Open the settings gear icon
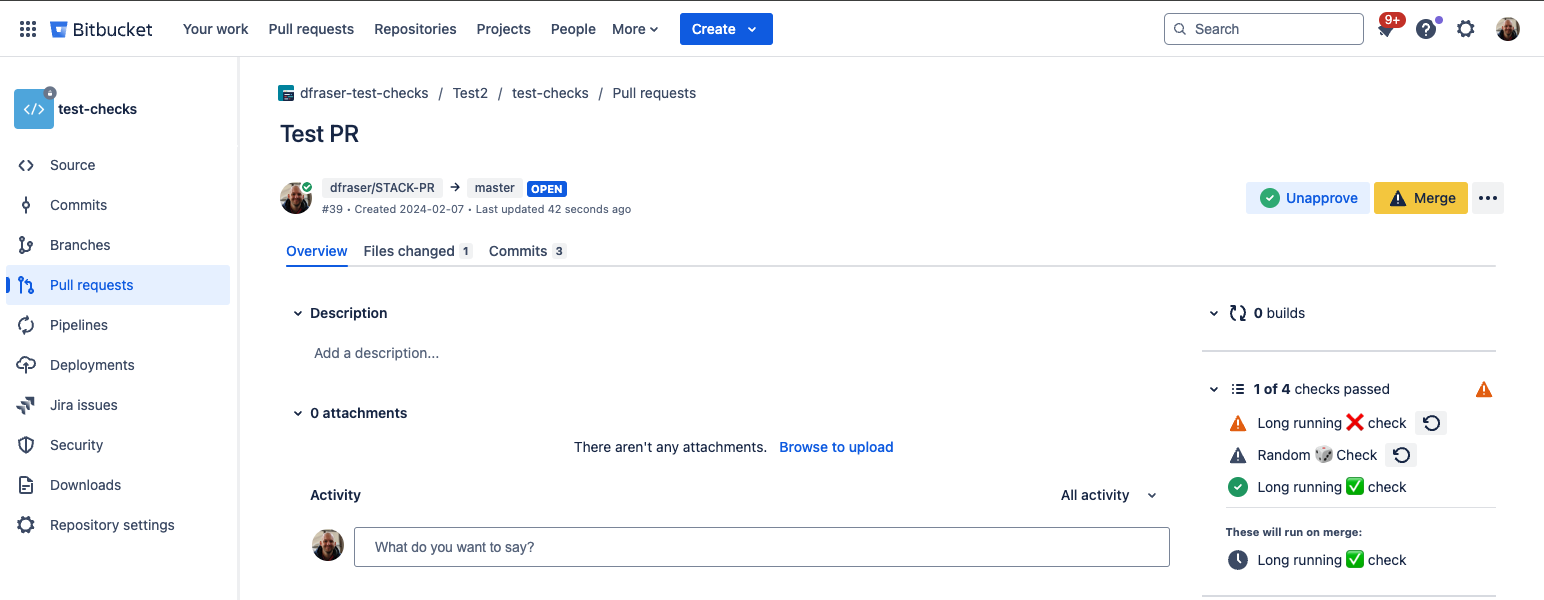This screenshot has width=1544, height=600. coord(1465,28)
